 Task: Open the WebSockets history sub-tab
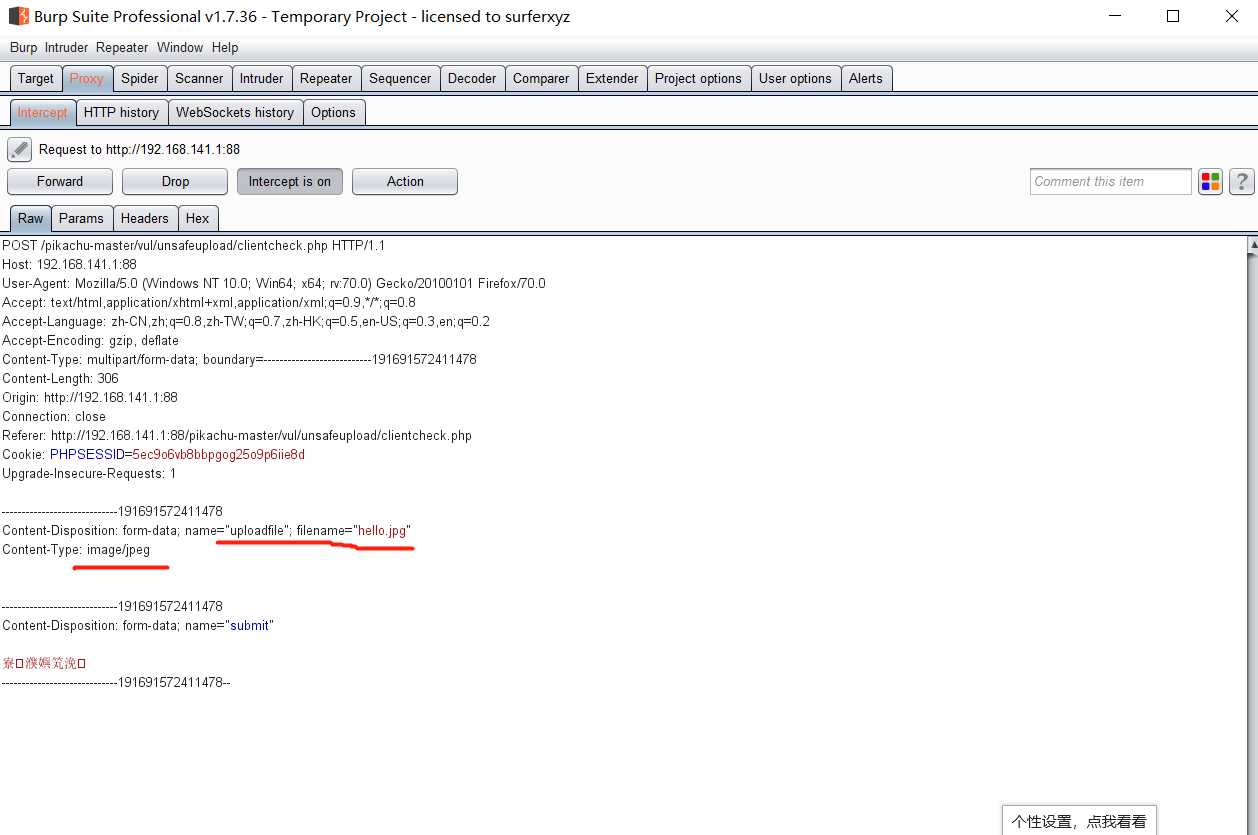coord(235,112)
